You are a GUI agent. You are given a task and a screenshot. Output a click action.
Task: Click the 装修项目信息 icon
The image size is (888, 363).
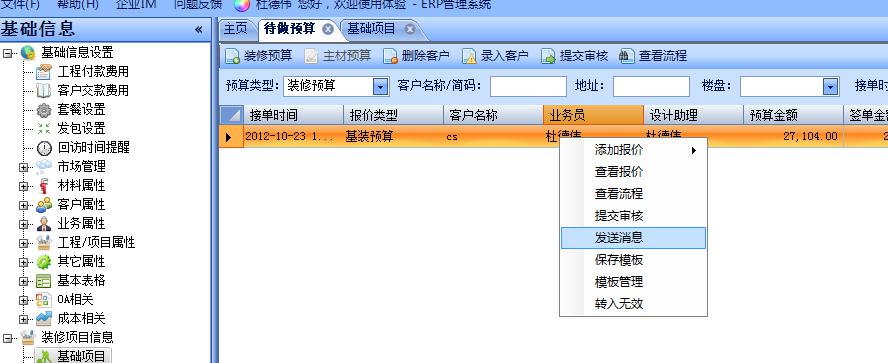point(28,338)
